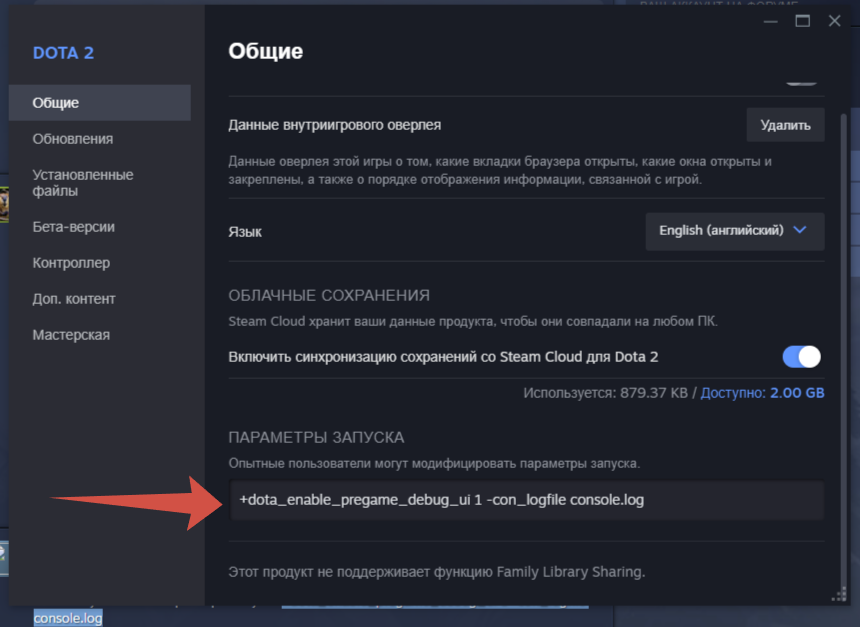Click the Доступно: 2.00 GB link
860x627 pixels.
[x=762, y=393]
